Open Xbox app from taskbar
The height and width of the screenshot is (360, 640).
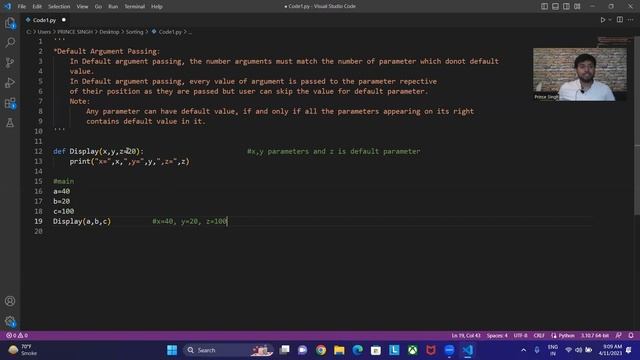(413, 350)
